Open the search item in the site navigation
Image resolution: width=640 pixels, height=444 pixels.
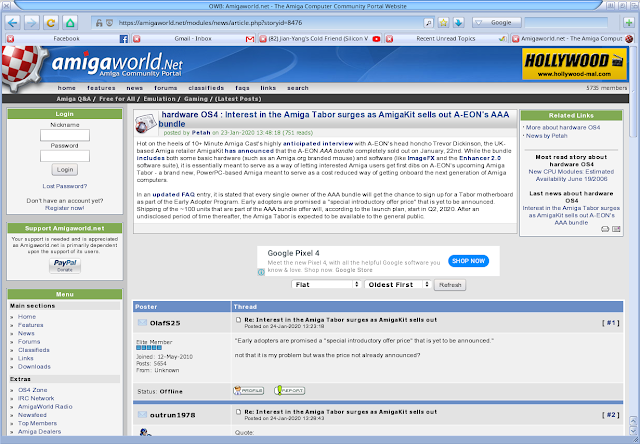[298, 88]
